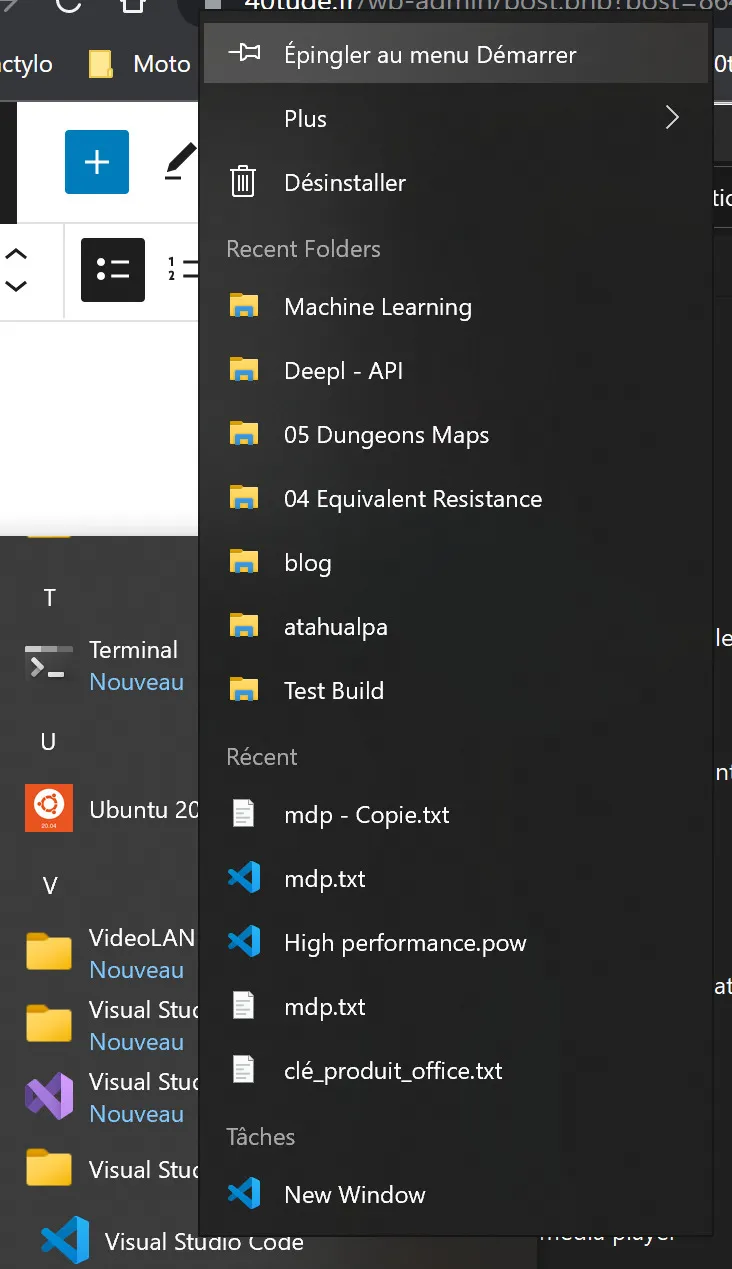Move block up with up chevron

[16, 254]
